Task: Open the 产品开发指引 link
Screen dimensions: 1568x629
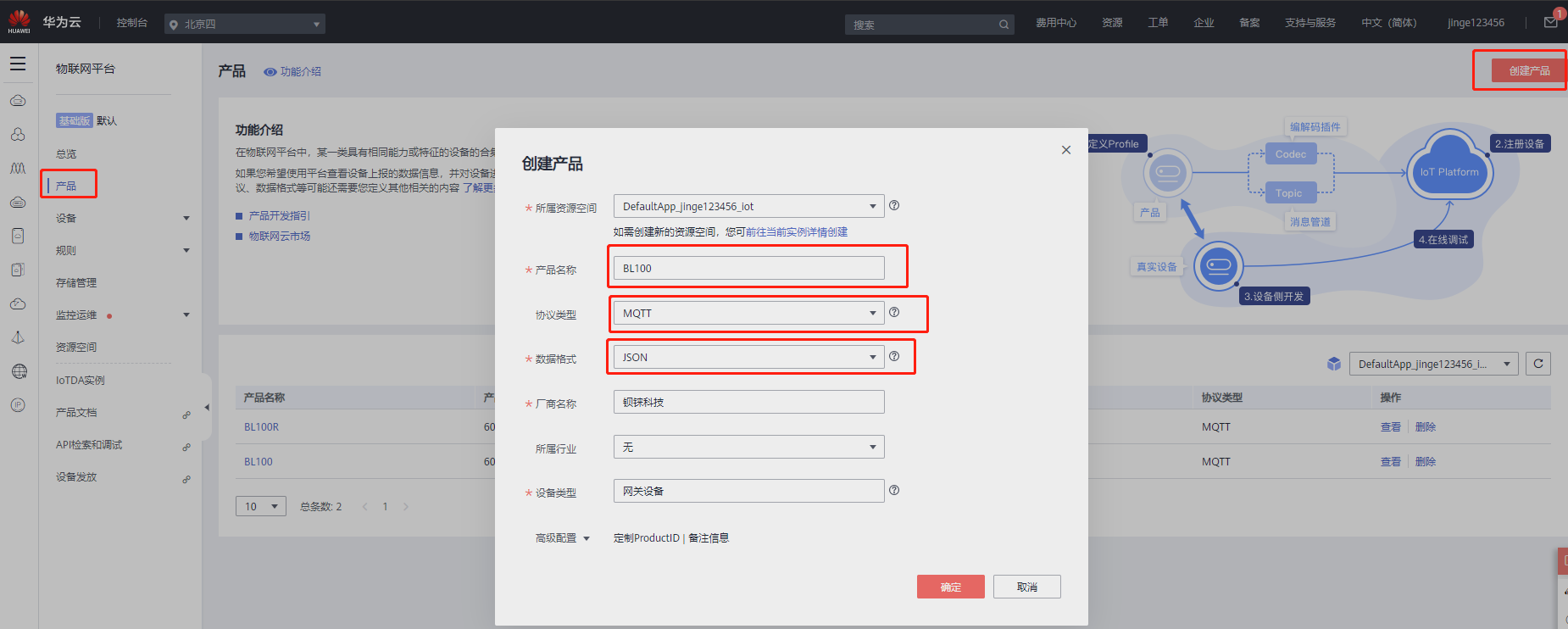Action: (280, 216)
